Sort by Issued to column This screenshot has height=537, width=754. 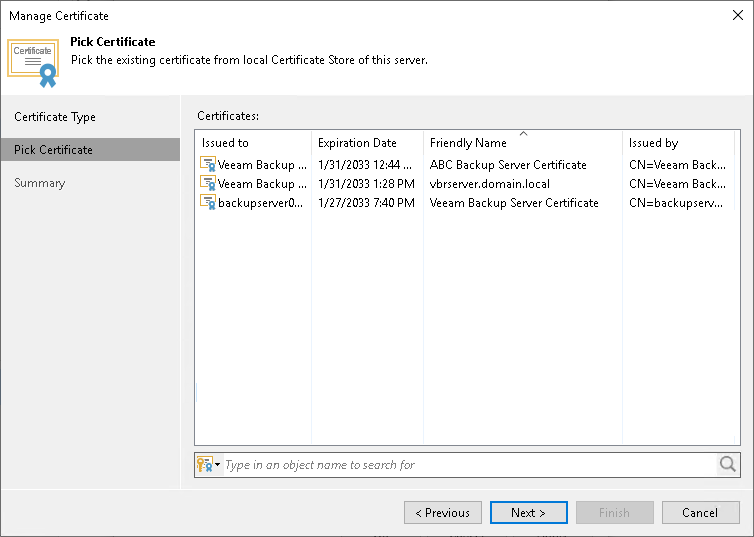(253, 143)
